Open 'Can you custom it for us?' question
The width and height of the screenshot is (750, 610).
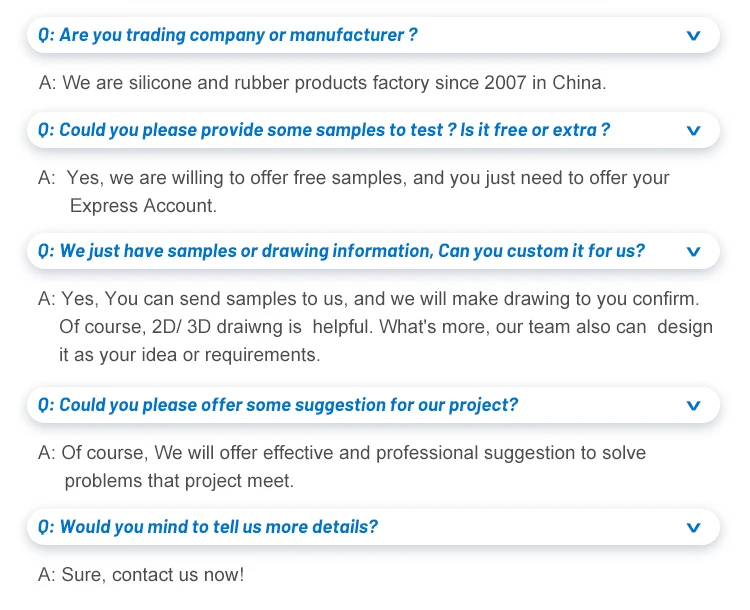(352, 252)
